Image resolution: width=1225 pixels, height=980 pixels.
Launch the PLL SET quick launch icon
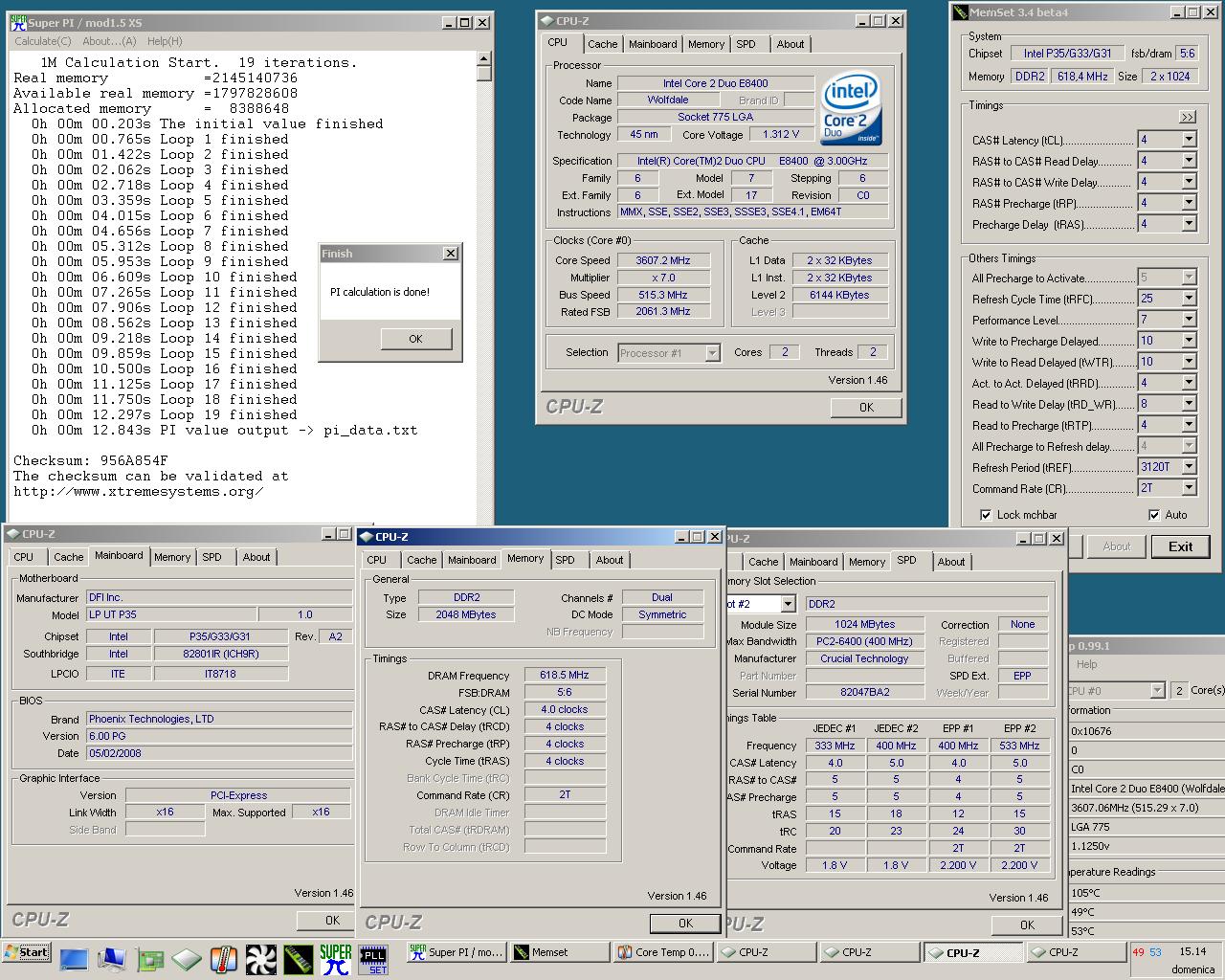pyautogui.click(x=372, y=959)
